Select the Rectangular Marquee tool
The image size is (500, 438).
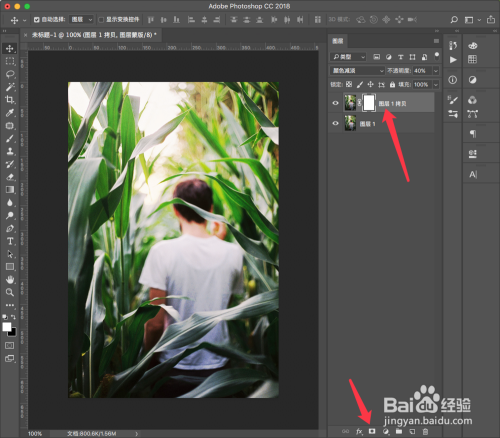[x=10, y=61]
